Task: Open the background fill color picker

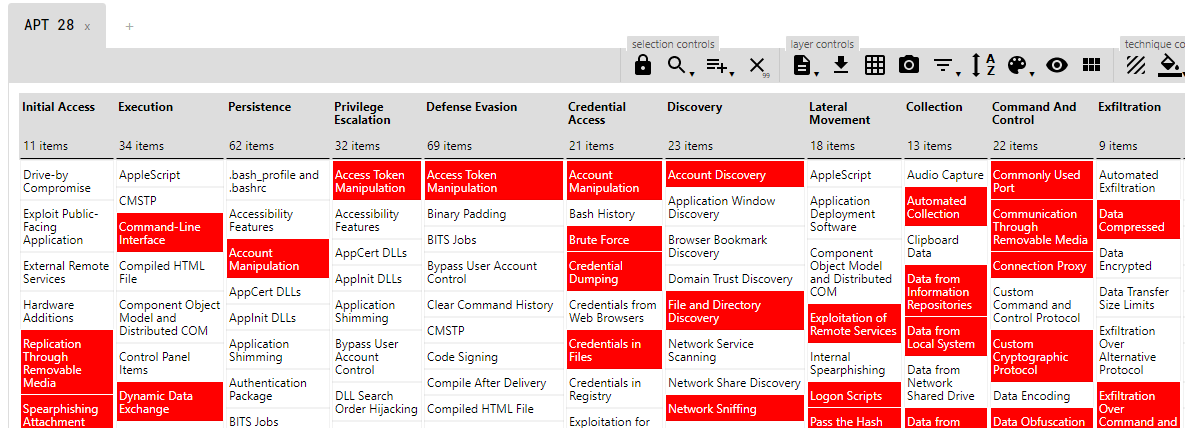Action: 1168,66
